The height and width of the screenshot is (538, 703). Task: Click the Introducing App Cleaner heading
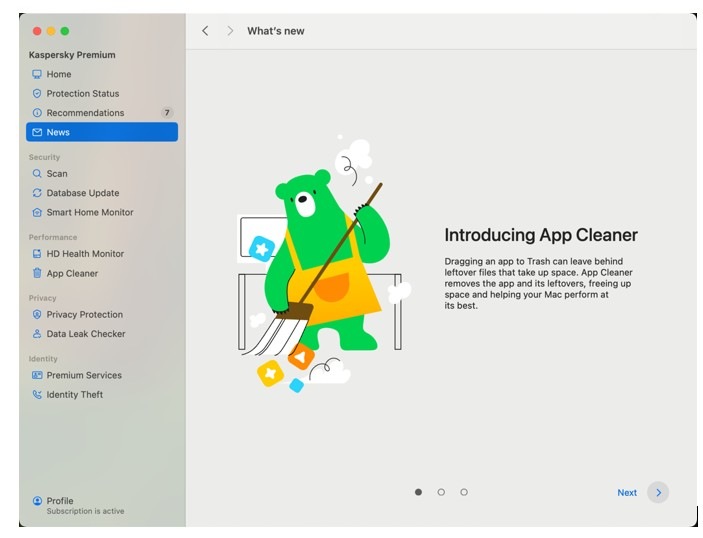click(541, 235)
